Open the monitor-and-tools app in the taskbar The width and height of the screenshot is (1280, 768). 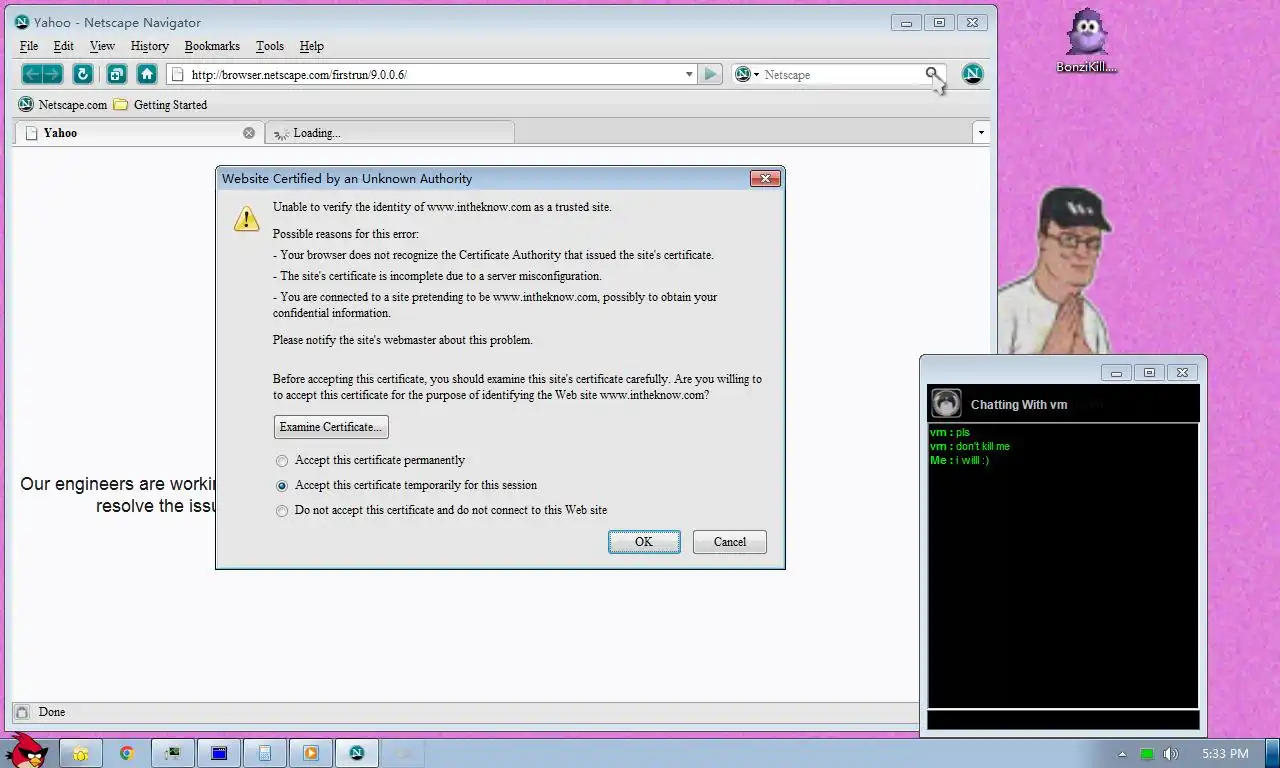173,753
